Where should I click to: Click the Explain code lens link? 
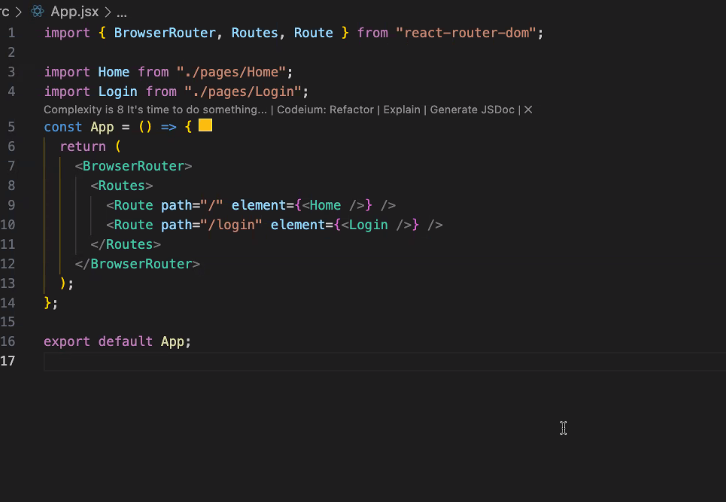coord(401,110)
